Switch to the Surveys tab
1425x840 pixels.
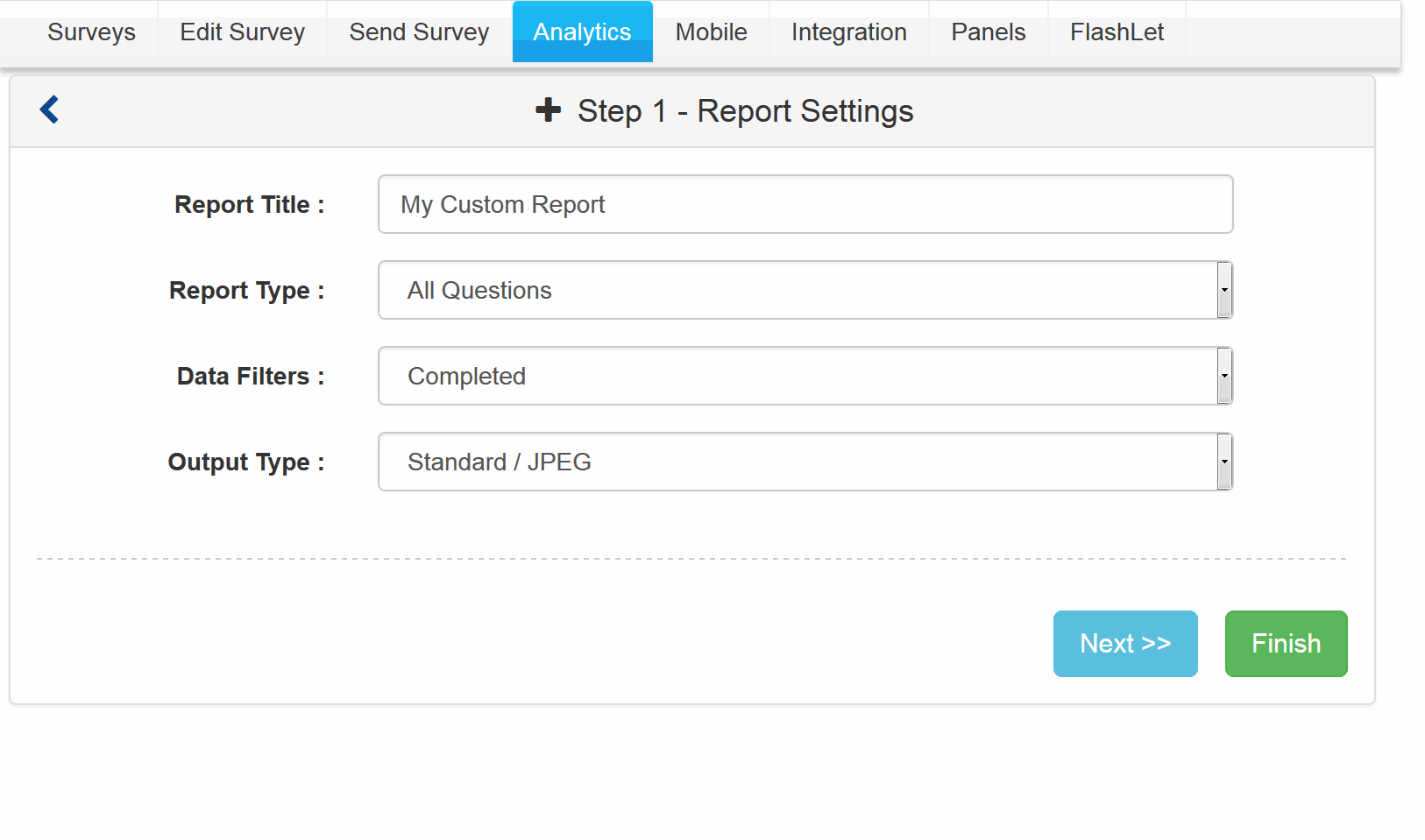91,32
